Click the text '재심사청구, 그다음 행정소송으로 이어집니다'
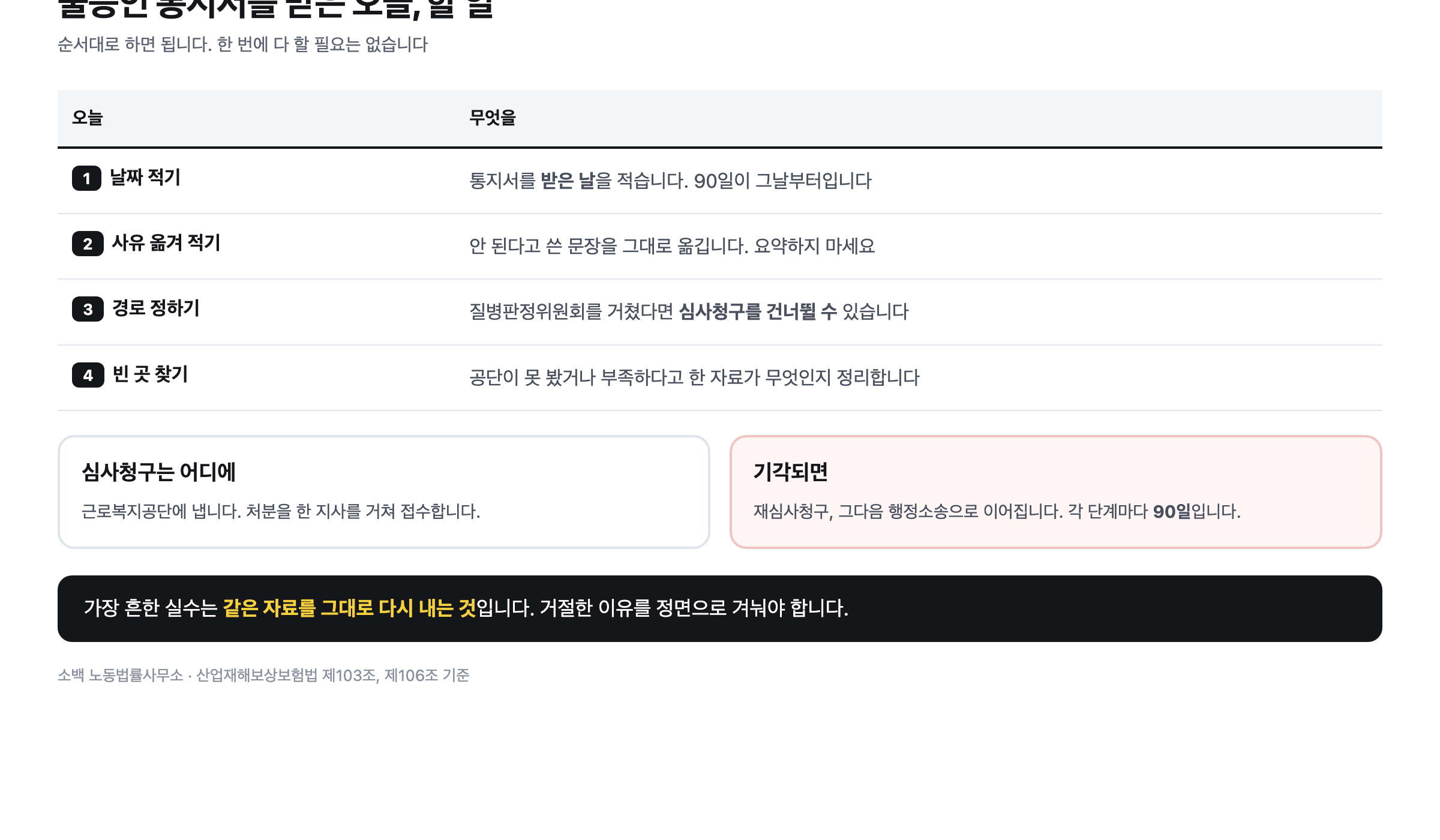The height and width of the screenshot is (840, 1440). (x=908, y=512)
